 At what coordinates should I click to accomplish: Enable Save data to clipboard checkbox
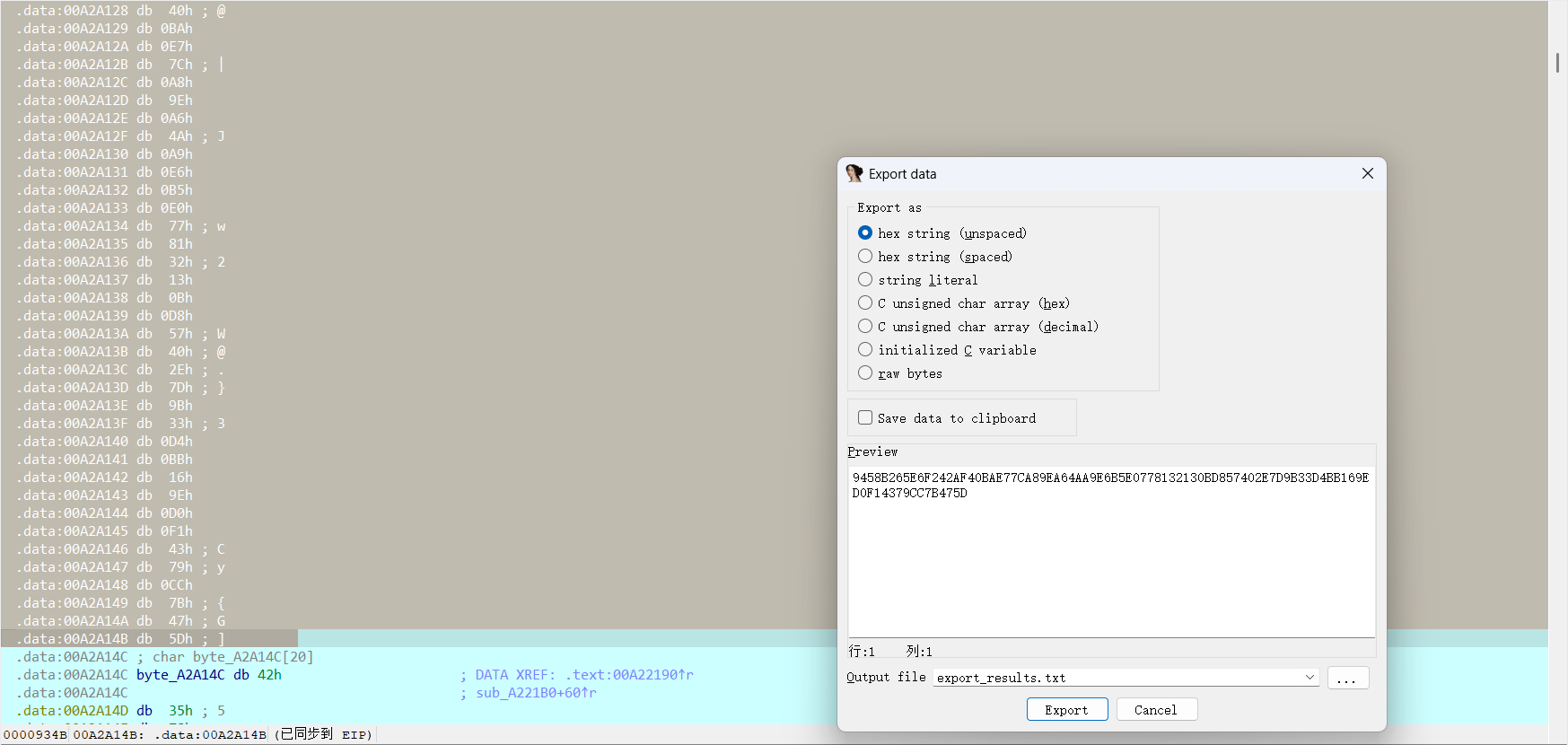coord(865,418)
